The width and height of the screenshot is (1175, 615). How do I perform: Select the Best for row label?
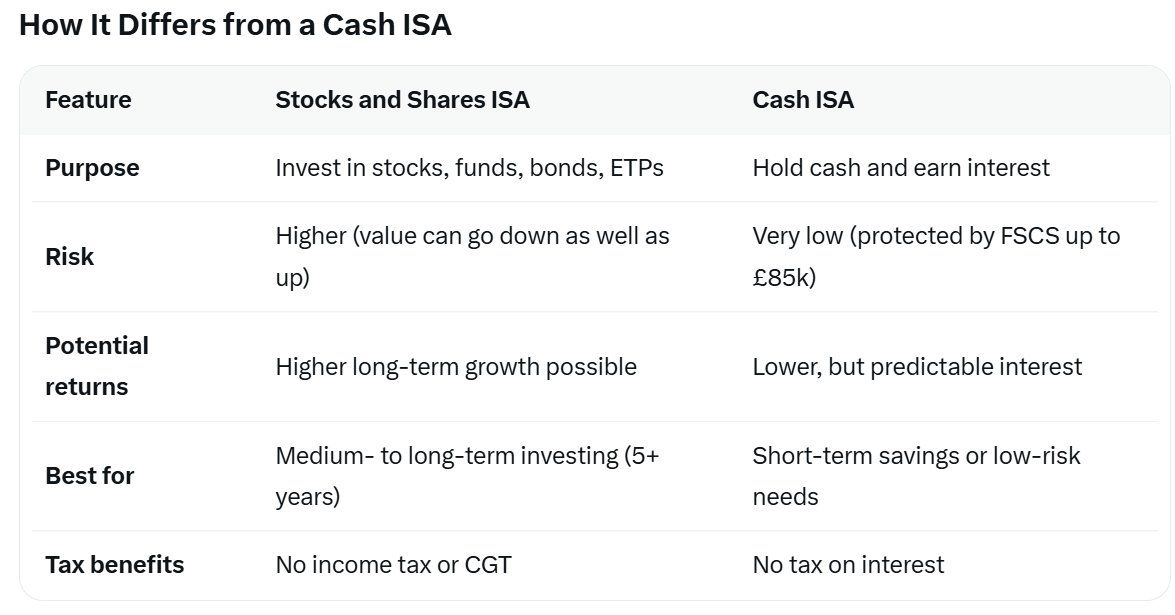[89, 476]
